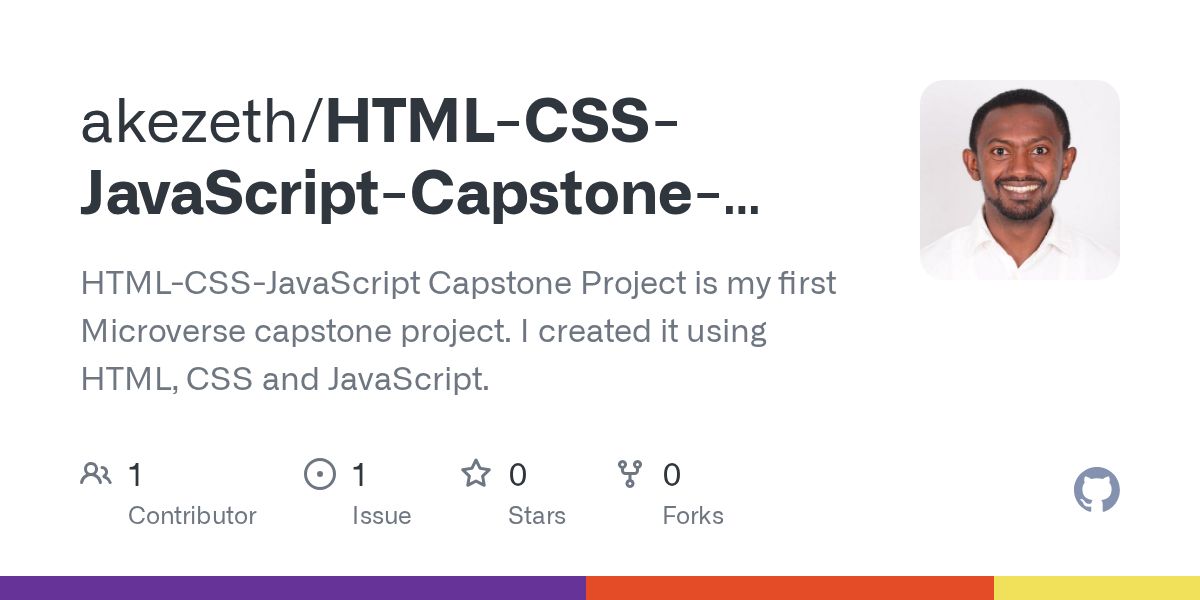The height and width of the screenshot is (600, 1200).
Task: Click the GitHub Octocat logo
Action: (x=1096, y=491)
